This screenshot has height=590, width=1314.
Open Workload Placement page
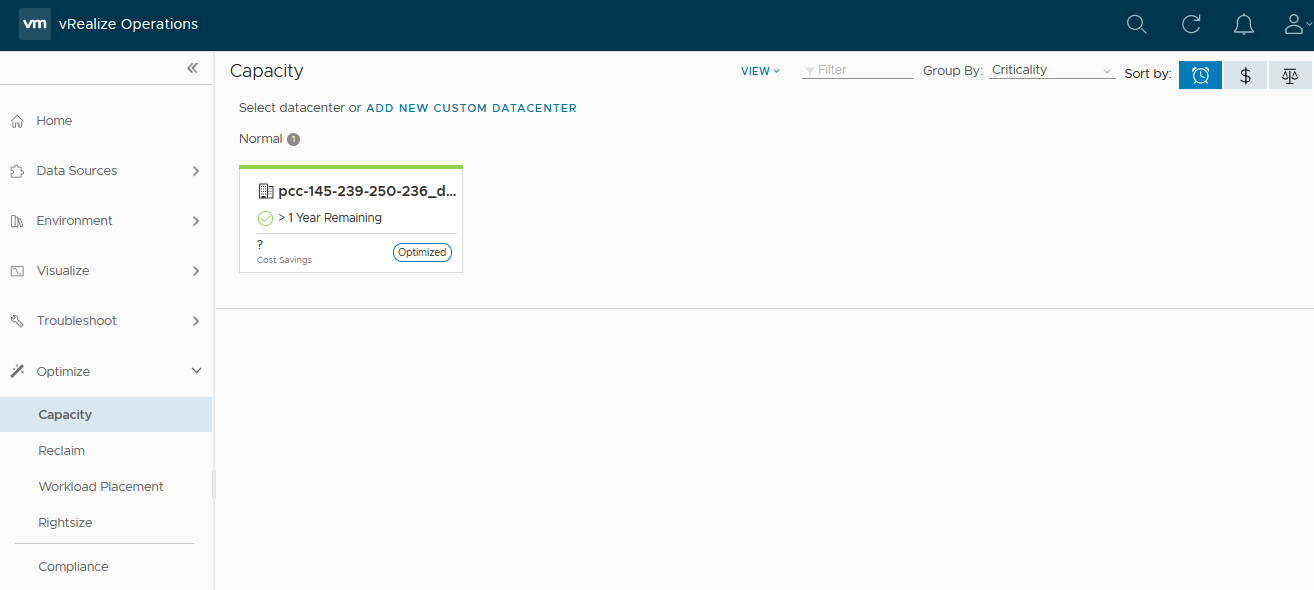(x=101, y=487)
